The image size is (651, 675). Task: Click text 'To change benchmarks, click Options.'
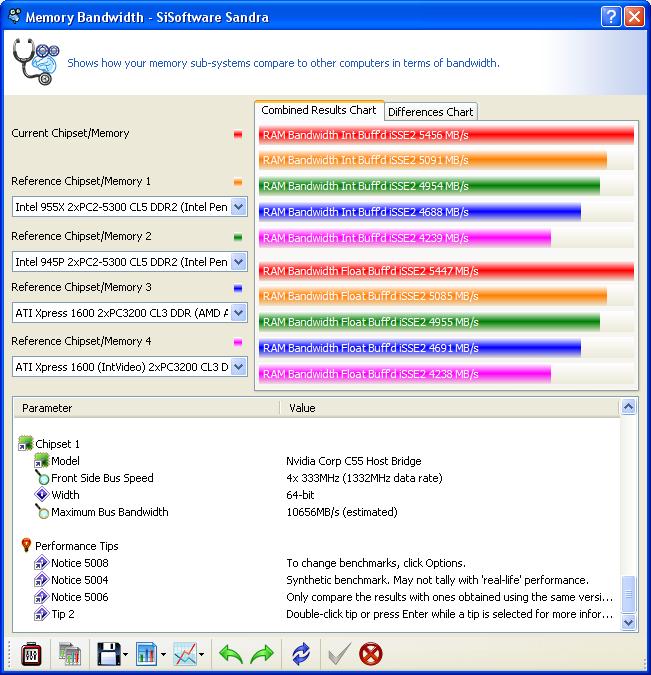point(376,563)
